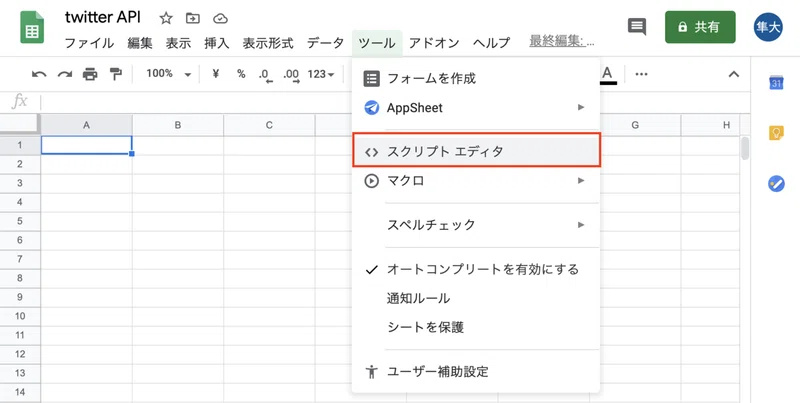The width and height of the screenshot is (800, 403).
Task: Format as percent
Action: tap(241, 74)
